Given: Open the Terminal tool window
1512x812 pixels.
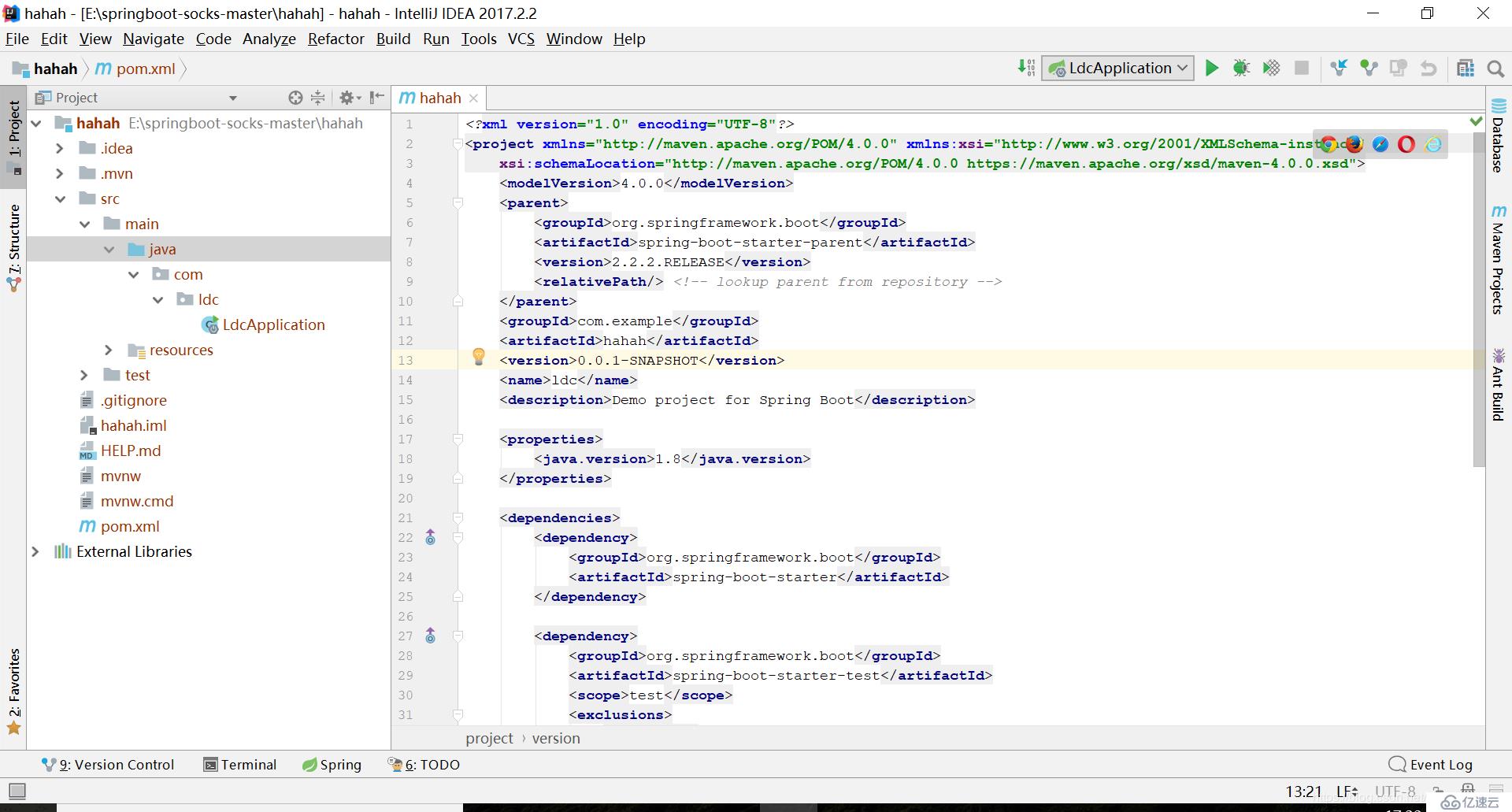Looking at the screenshot, I should click(240, 765).
